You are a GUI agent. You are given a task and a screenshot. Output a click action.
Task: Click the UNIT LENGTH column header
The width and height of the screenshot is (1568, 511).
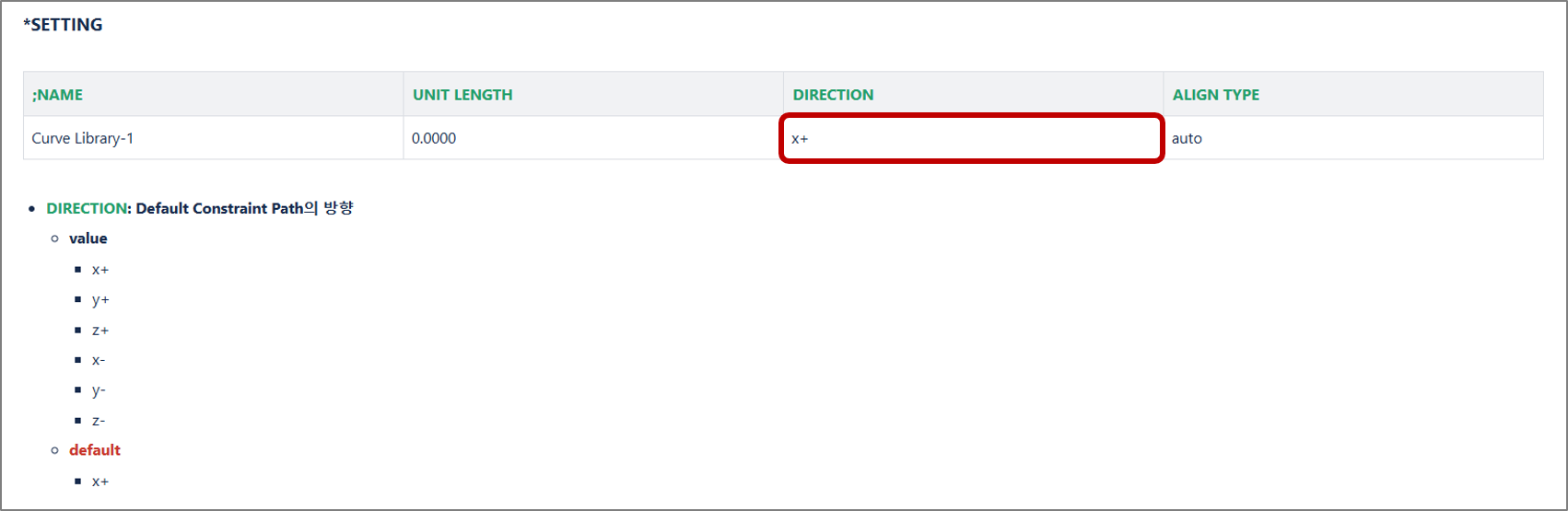click(x=462, y=95)
